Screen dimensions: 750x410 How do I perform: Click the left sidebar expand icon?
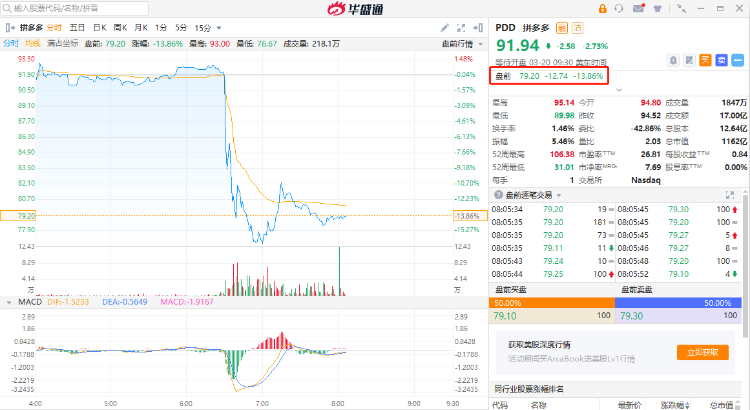pos(10,28)
